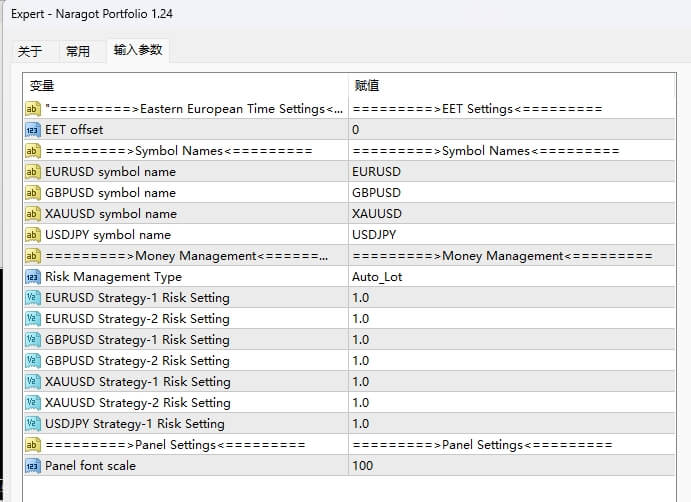Click the icon beside GBPUSD symbol name

pos(33,193)
